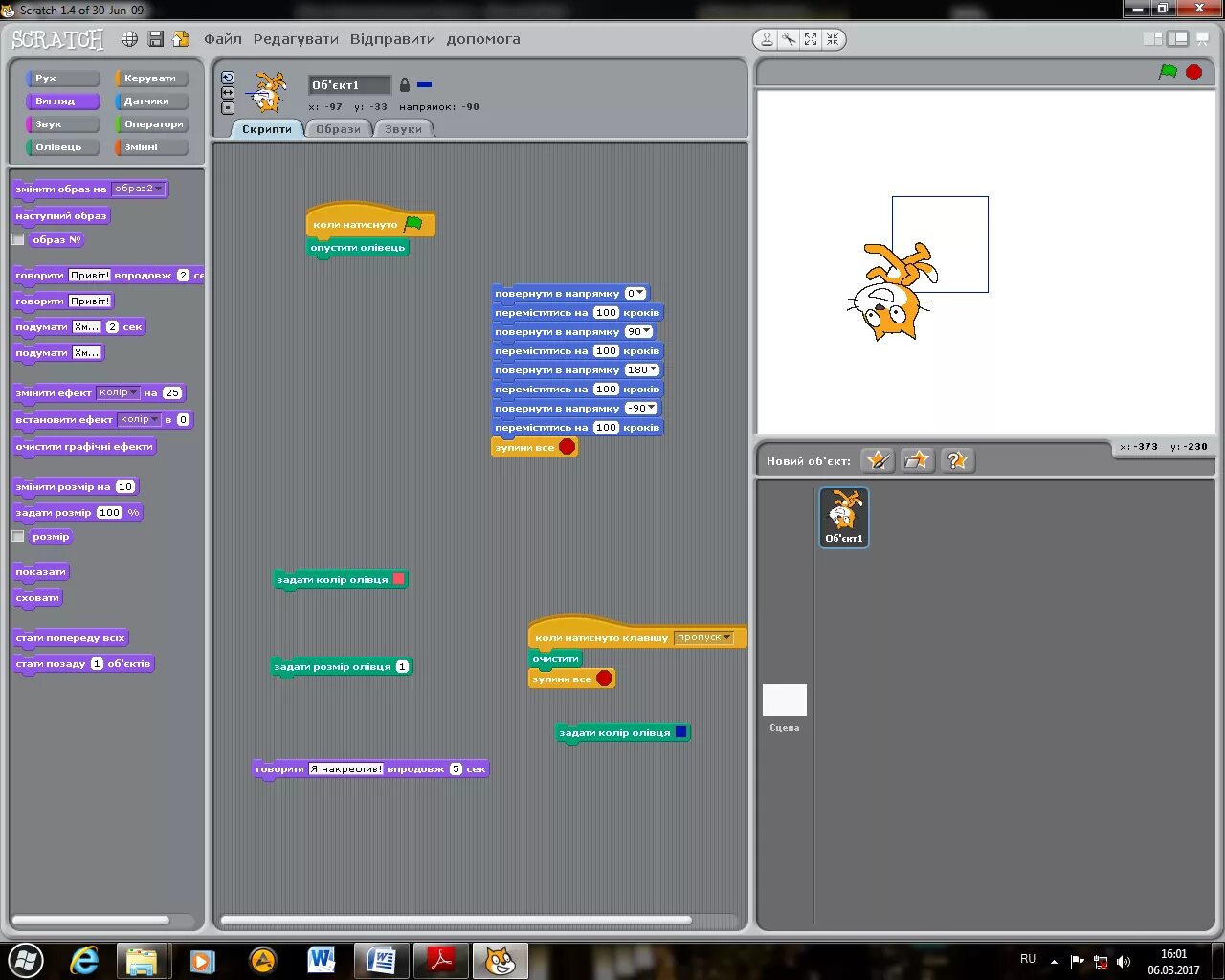Click the share project icon
This screenshot has width=1225, height=980.
[181, 39]
